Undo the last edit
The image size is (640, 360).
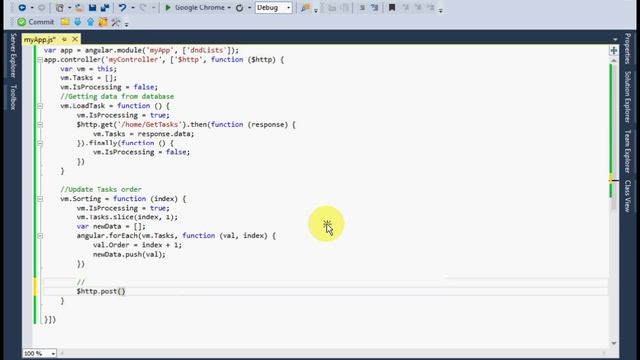click(x=122, y=7)
